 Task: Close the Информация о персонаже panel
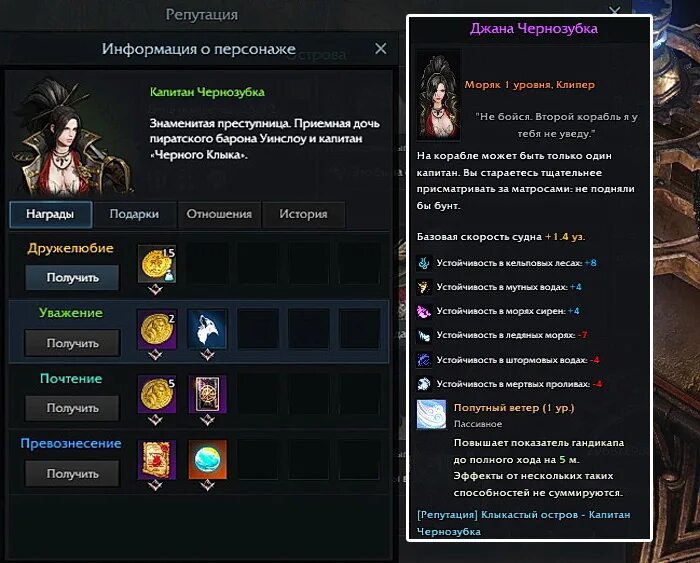point(381,48)
